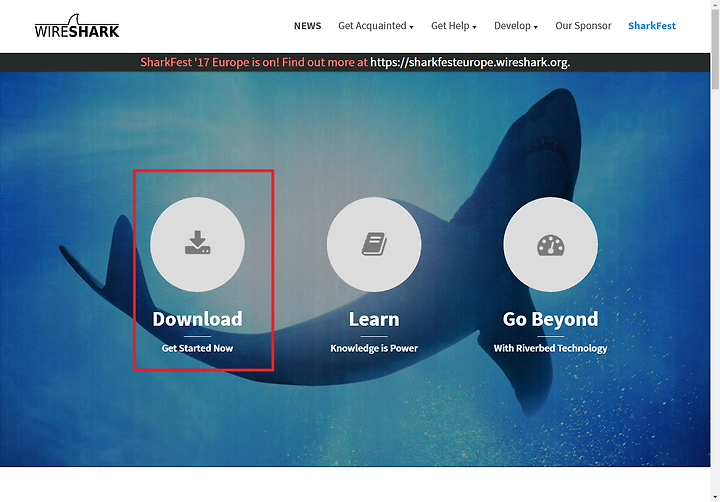Expand the Get Acquainted dropdown
Viewport: 720px width, 502px height.
coord(376,26)
